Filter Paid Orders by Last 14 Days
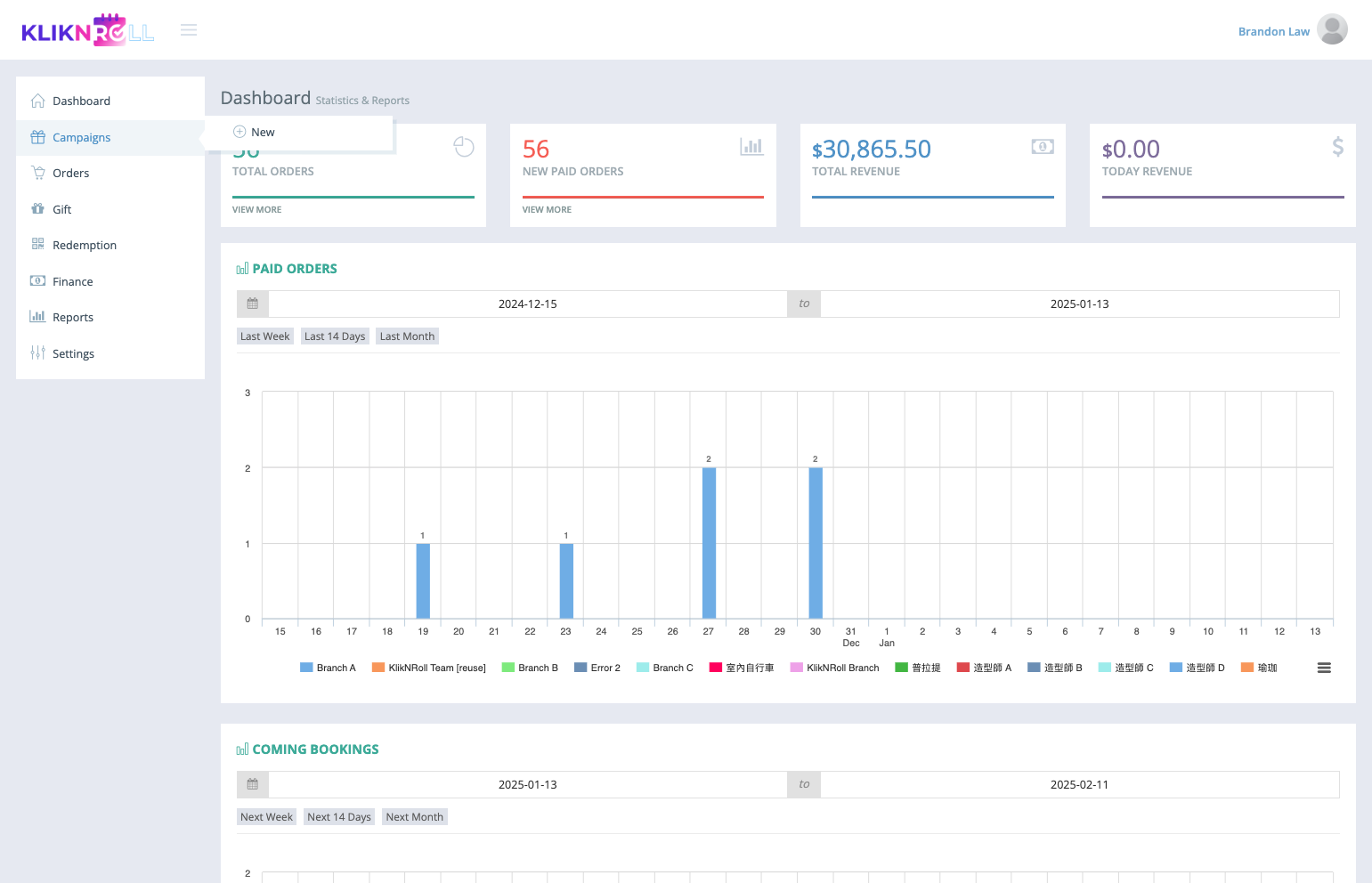Image resolution: width=1372 pixels, height=883 pixels. pyautogui.click(x=335, y=336)
